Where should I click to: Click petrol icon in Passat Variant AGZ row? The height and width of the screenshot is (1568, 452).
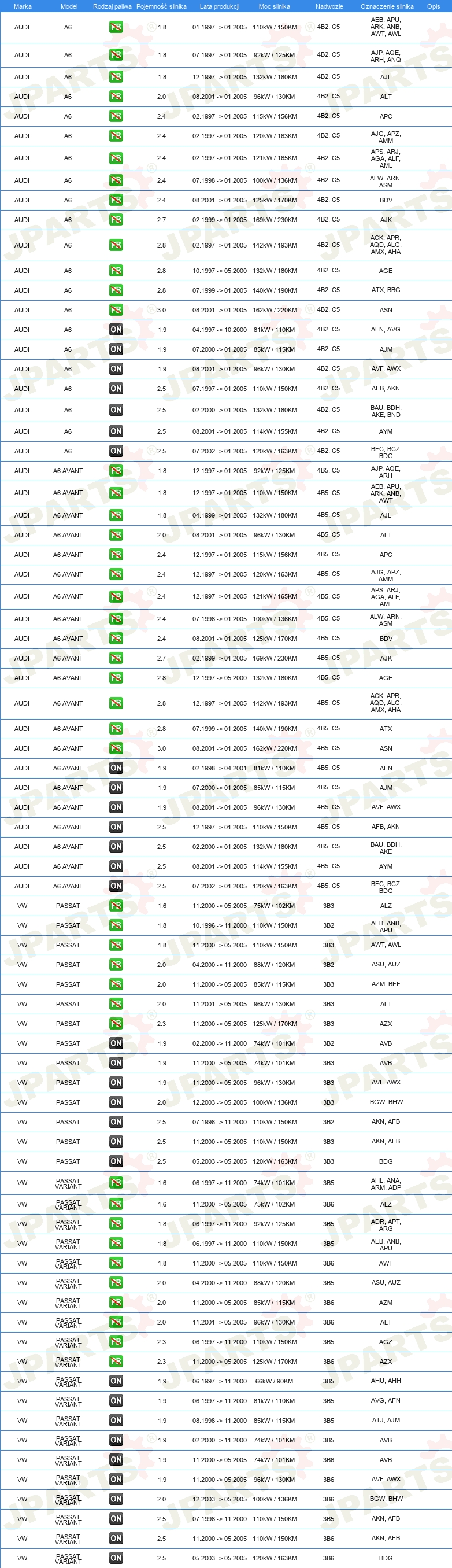pyautogui.click(x=116, y=1342)
